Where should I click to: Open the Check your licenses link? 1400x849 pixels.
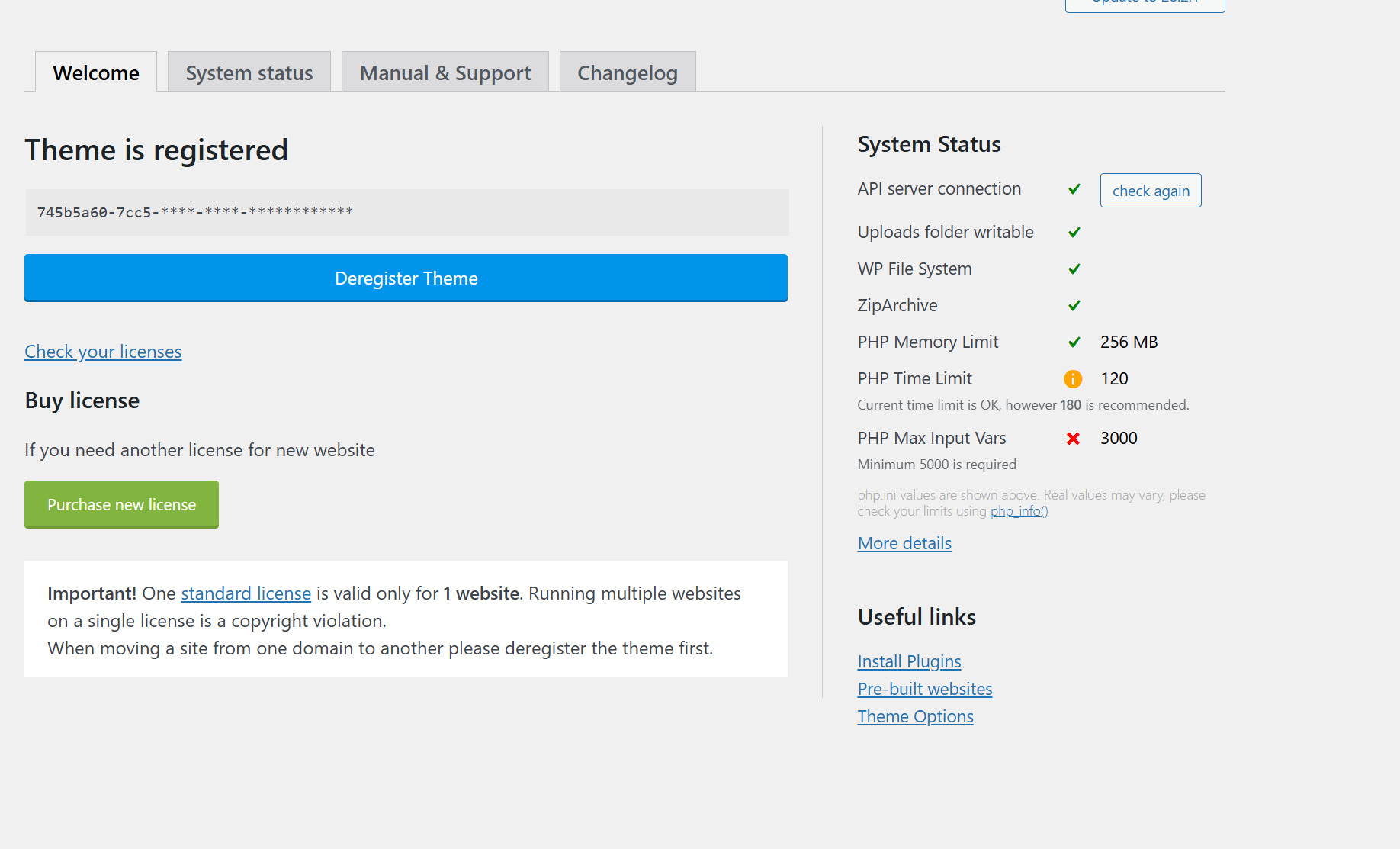[103, 352]
